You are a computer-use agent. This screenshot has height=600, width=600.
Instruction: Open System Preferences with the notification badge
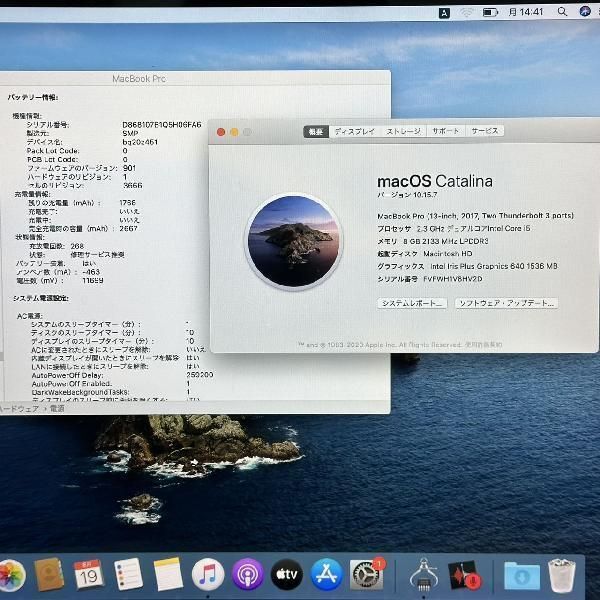[x=367, y=574]
